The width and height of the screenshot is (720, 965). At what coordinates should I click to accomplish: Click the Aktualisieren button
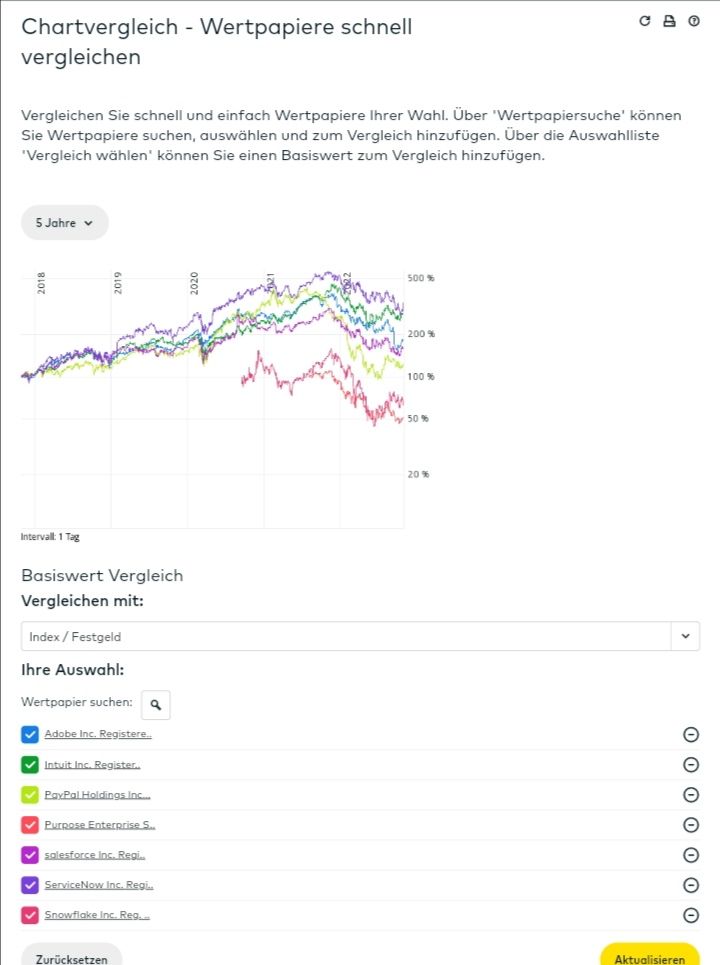tap(649, 958)
